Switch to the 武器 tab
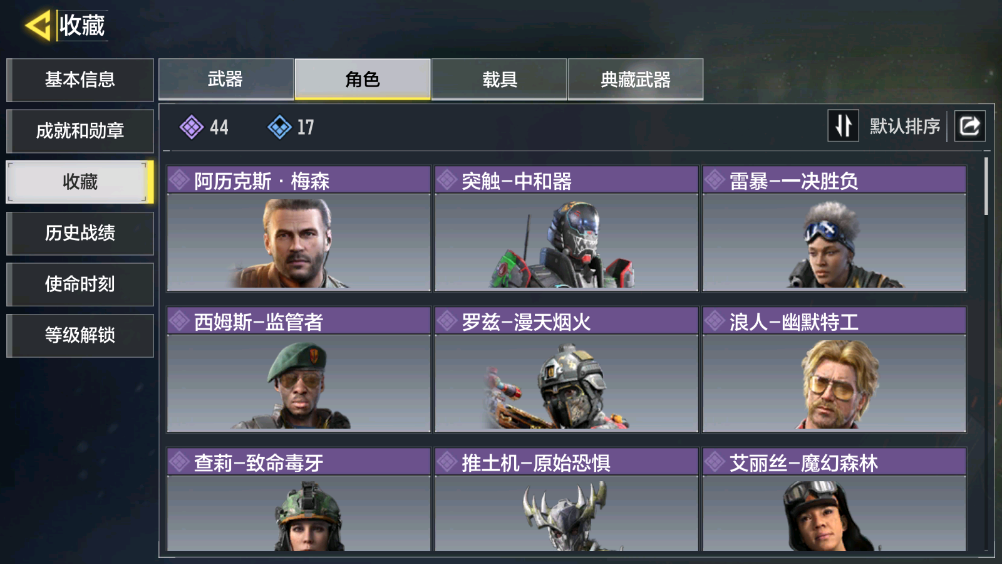Viewport: 1002px width, 564px height. coord(226,79)
